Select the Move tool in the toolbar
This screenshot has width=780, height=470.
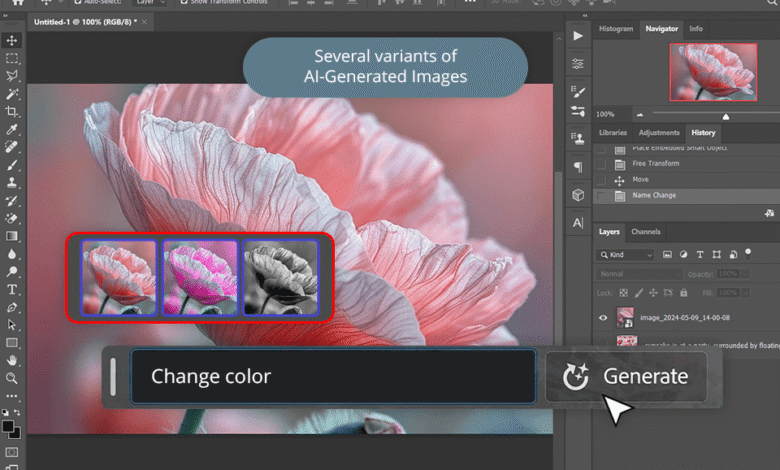12,40
